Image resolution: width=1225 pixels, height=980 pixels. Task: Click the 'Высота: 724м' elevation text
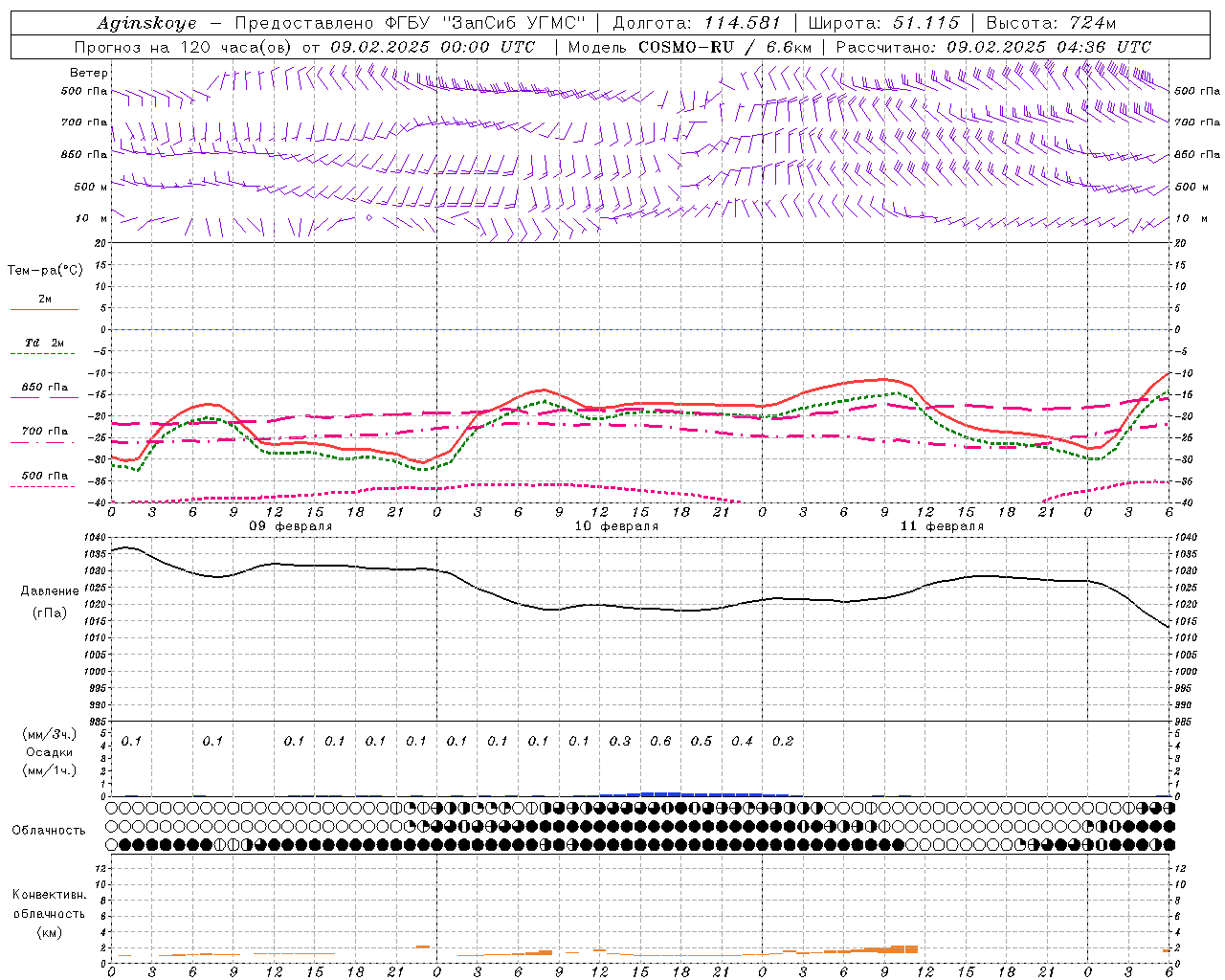pyautogui.click(x=1051, y=23)
